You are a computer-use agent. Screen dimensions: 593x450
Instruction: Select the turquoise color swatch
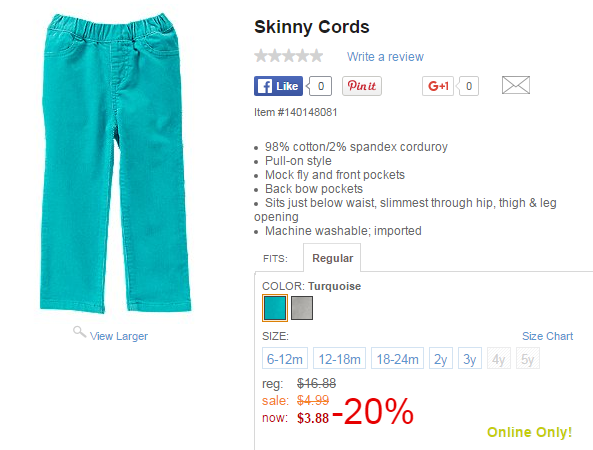coord(275,308)
